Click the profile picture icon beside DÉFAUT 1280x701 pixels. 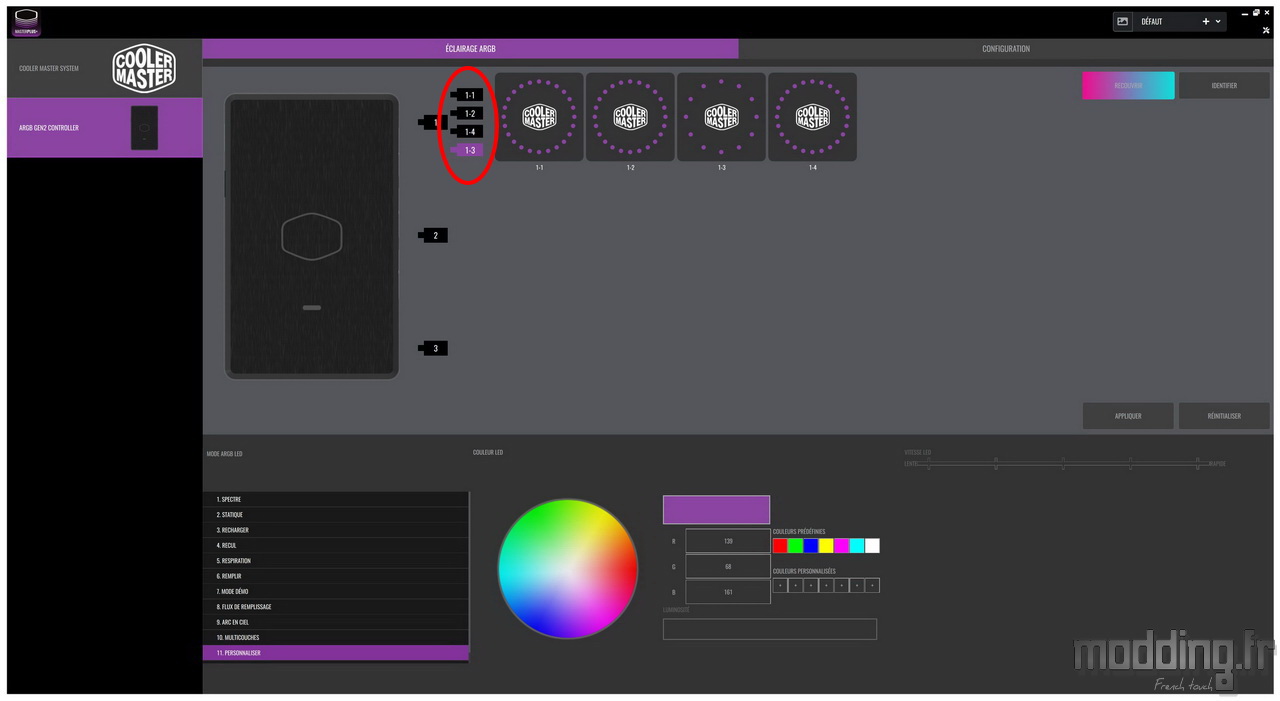coord(1123,21)
